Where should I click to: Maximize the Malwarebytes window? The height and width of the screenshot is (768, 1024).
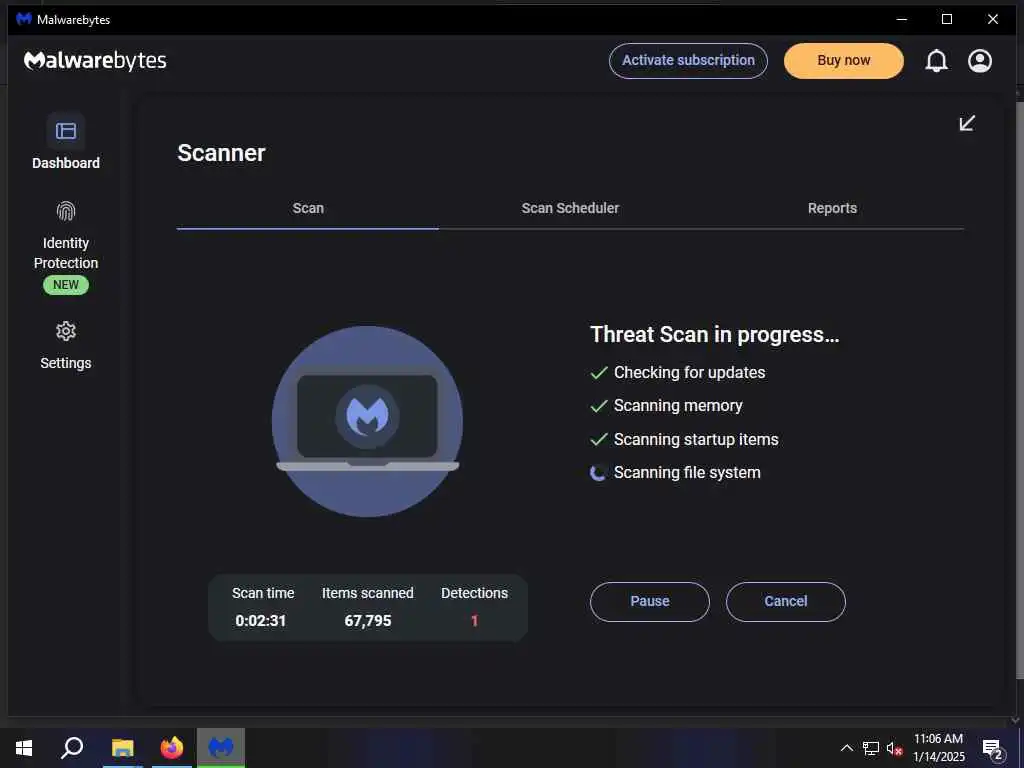point(947,19)
